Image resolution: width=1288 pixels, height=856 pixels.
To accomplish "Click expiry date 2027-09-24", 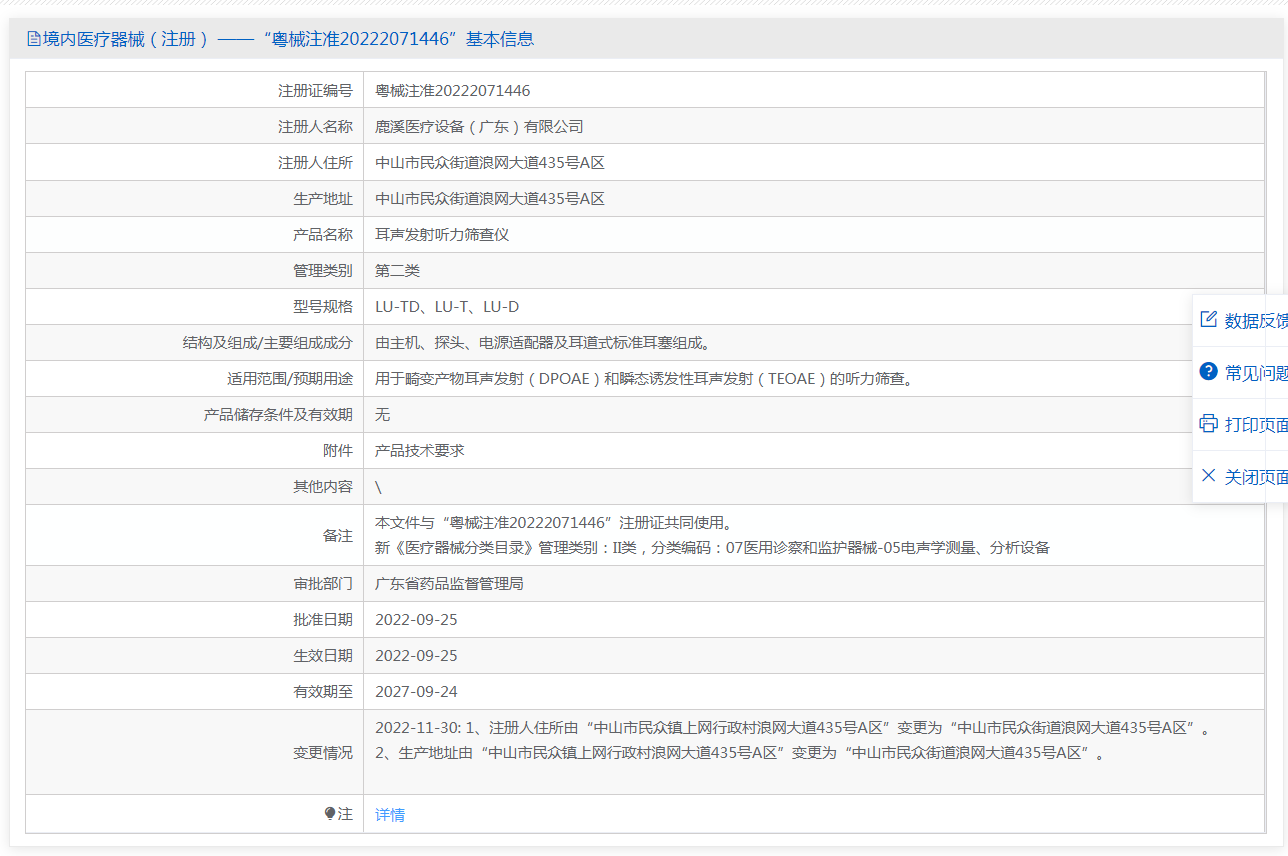I will coord(416,692).
